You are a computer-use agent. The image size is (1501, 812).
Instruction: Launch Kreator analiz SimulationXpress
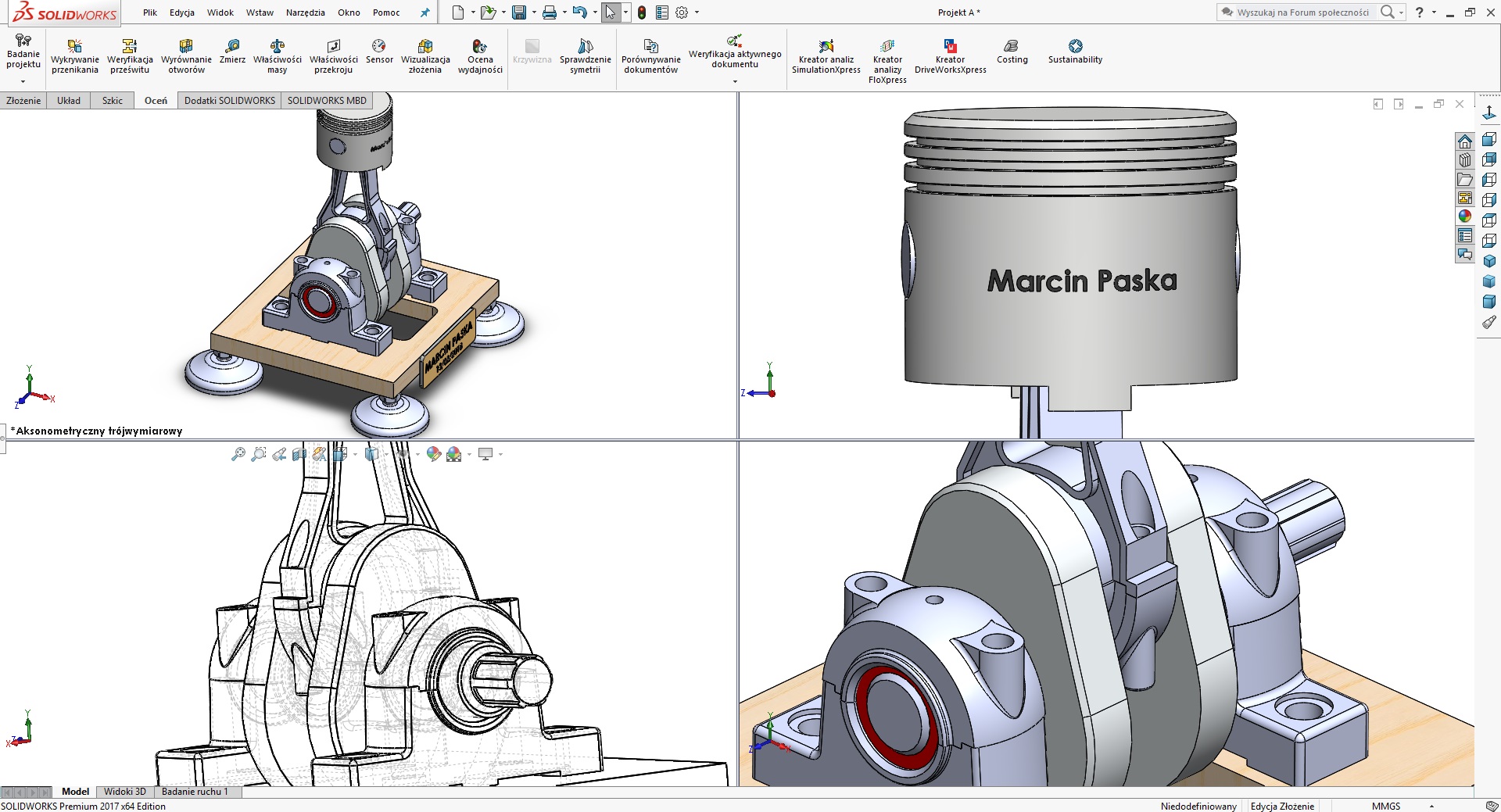[x=826, y=55]
